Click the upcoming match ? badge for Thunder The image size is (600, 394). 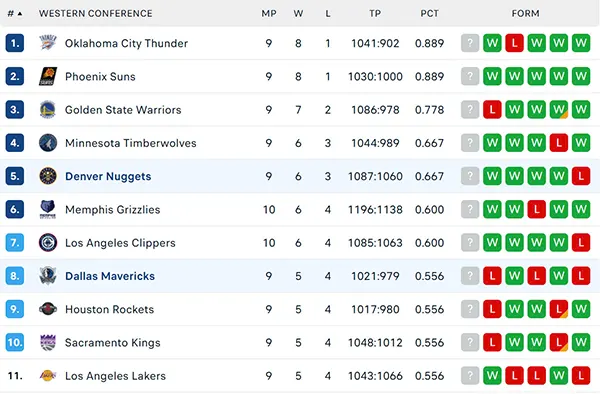coord(470,43)
